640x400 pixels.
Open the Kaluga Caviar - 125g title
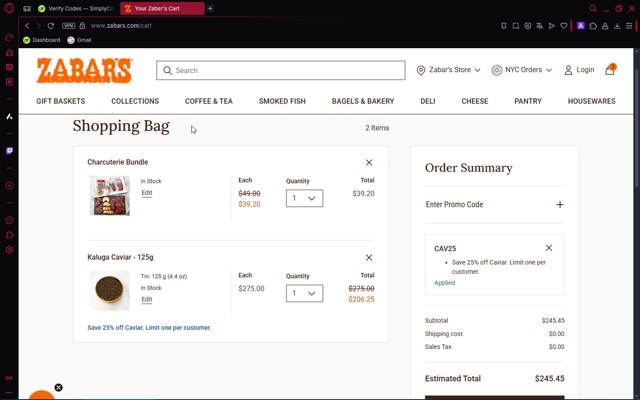coord(120,257)
